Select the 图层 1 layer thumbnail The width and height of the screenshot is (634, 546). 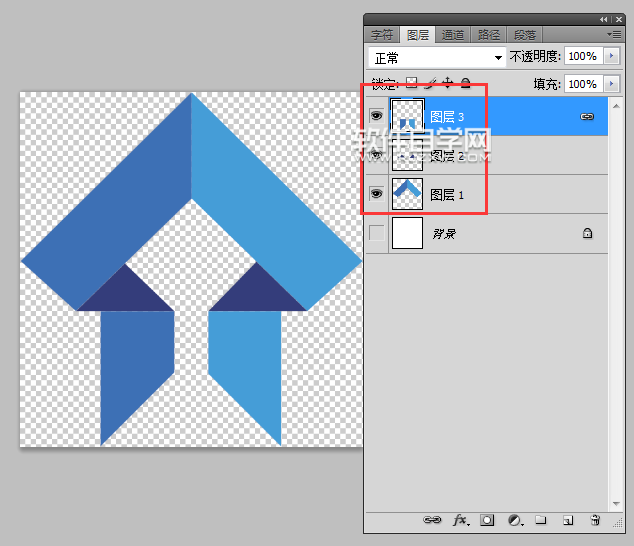click(x=407, y=194)
